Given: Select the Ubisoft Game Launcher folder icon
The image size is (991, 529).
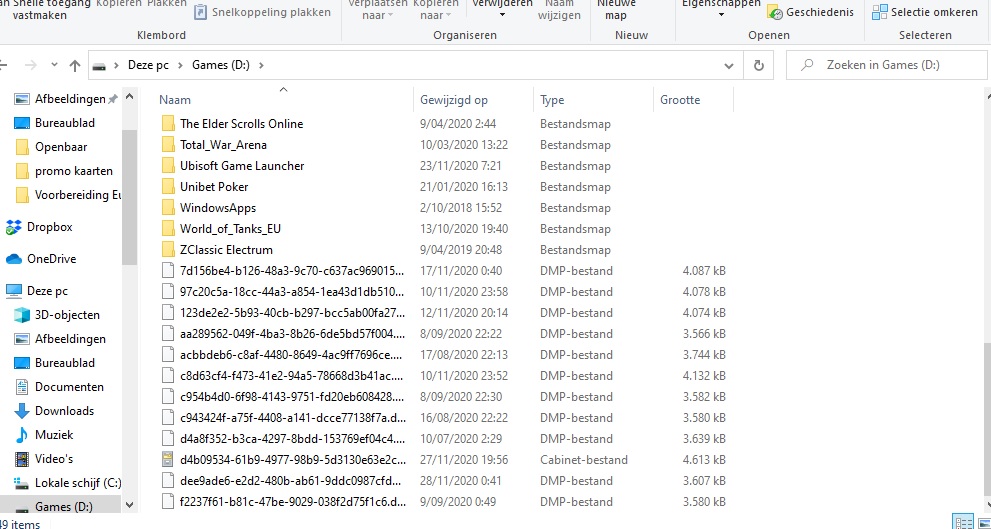Looking at the screenshot, I should tap(168, 166).
